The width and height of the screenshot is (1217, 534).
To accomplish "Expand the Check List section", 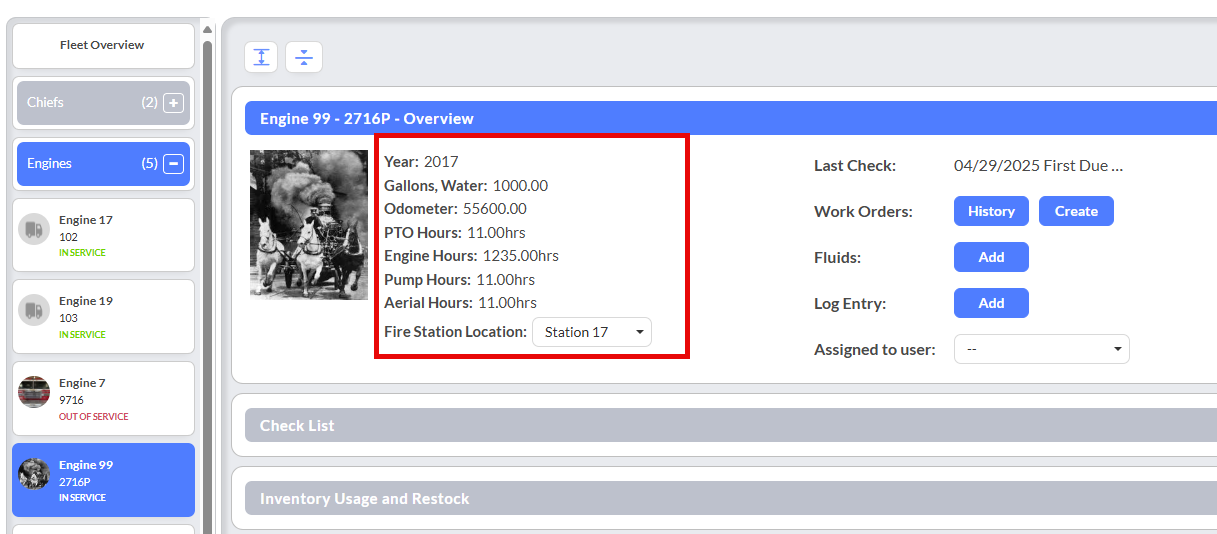I will pos(730,425).
